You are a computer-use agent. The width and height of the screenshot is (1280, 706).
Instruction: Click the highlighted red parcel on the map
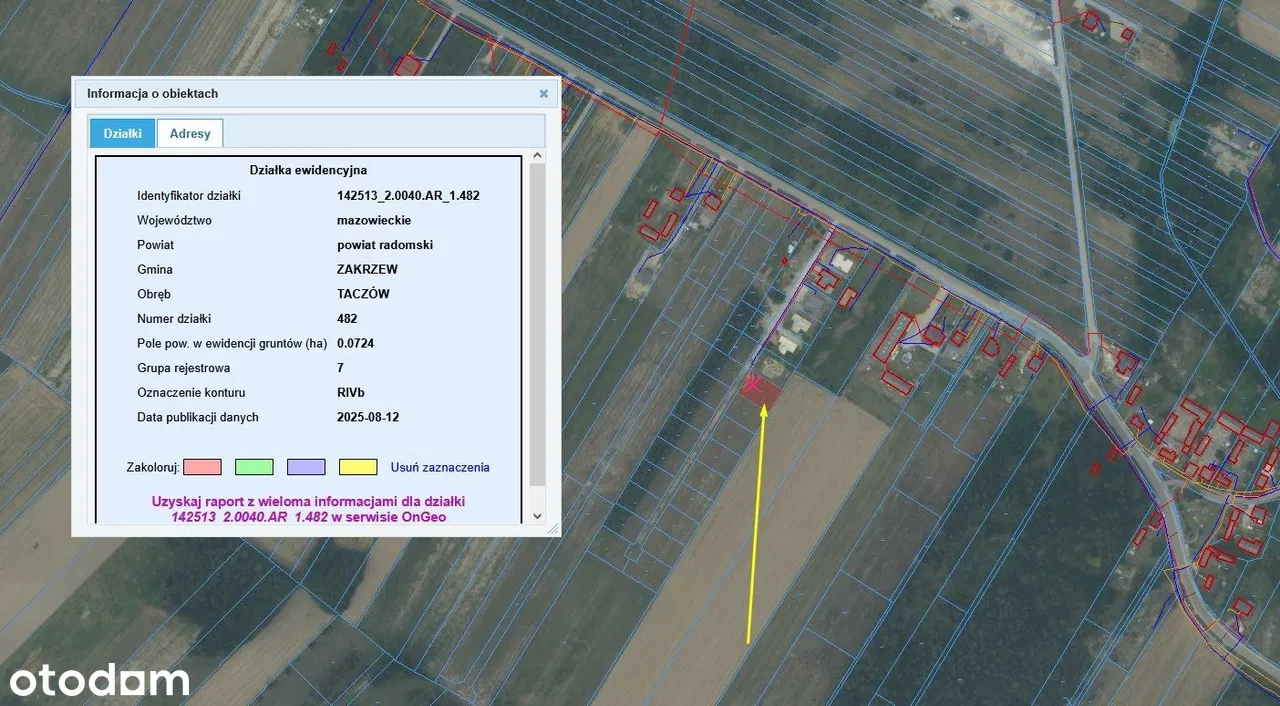coord(764,393)
